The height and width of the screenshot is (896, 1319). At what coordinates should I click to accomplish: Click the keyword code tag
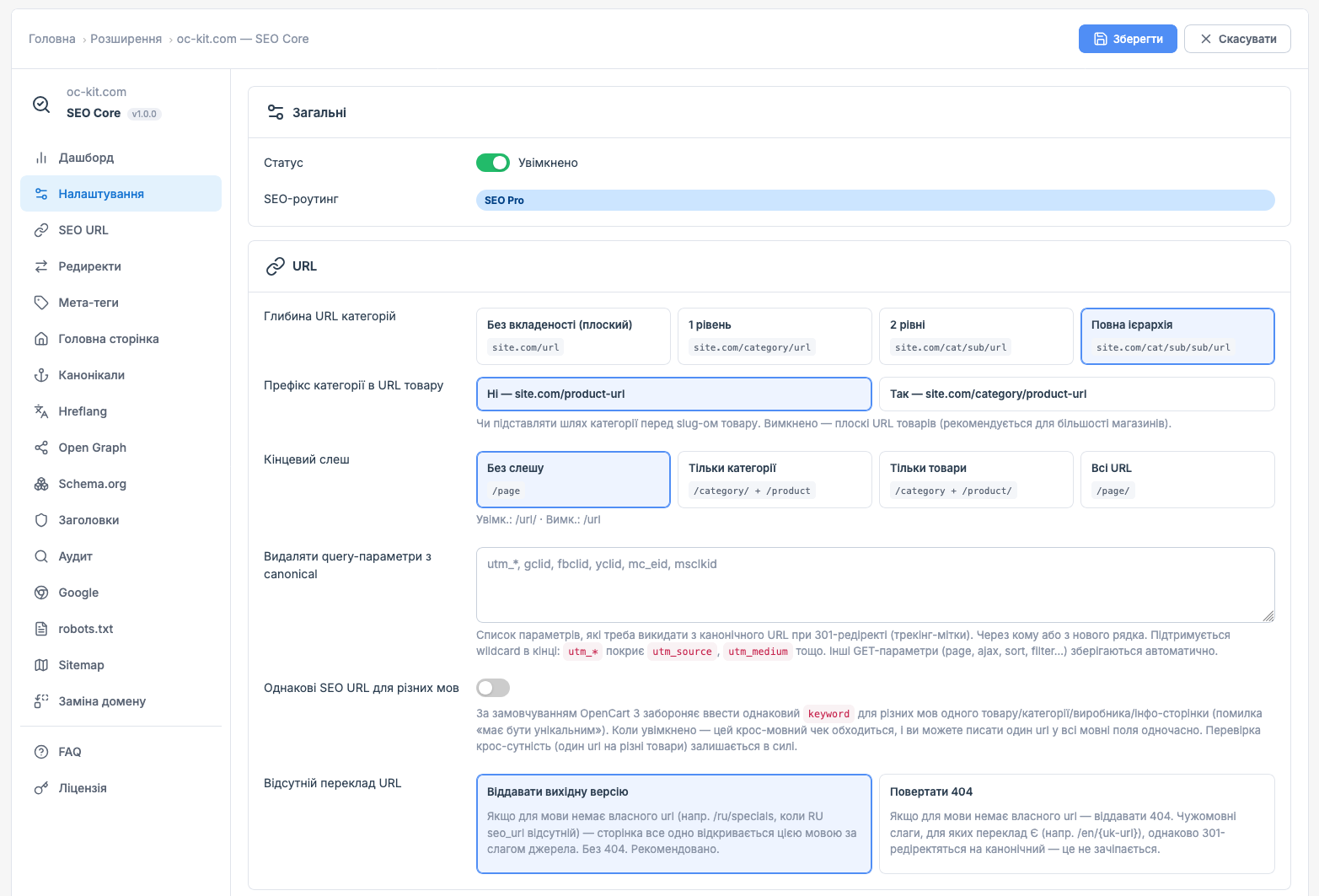click(828, 714)
